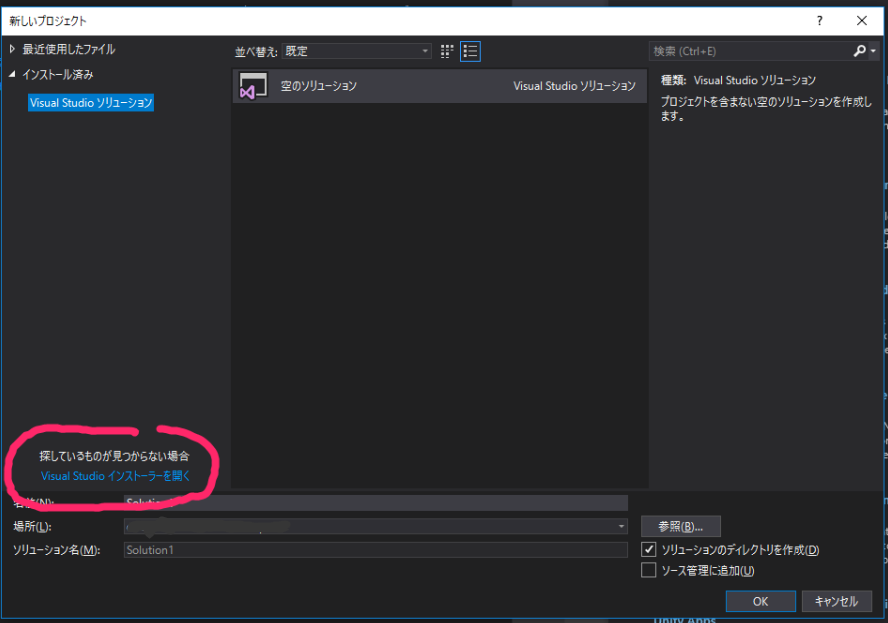Select the 空のソリューション template row
The width and height of the screenshot is (888, 623).
pyautogui.click(x=439, y=86)
